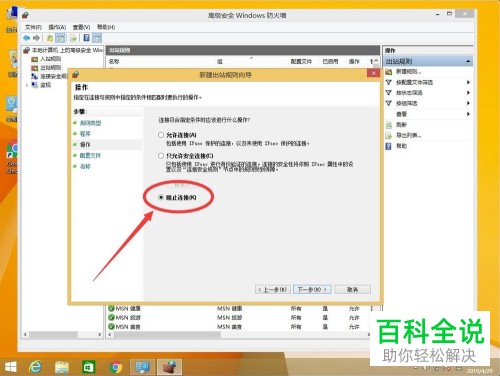The width and height of the screenshot is (500, 376).
Task: Open the 按配置文件筛选 submenu arrow
Action: [x=468, y=82]
